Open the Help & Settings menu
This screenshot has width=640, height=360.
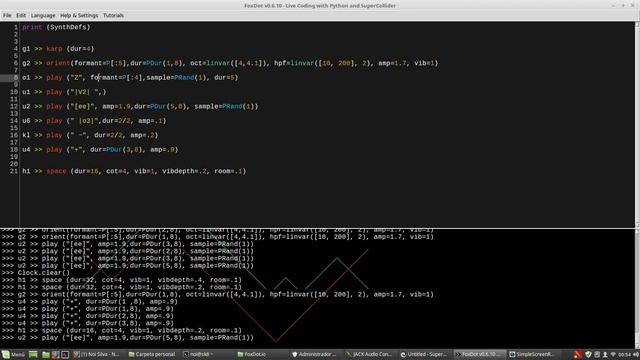[79, 16]
